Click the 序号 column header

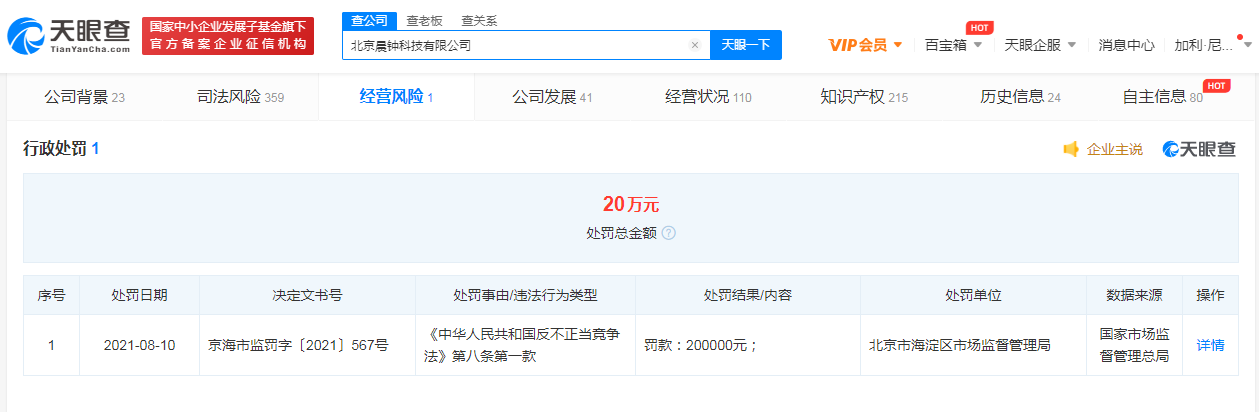point(51,296)
